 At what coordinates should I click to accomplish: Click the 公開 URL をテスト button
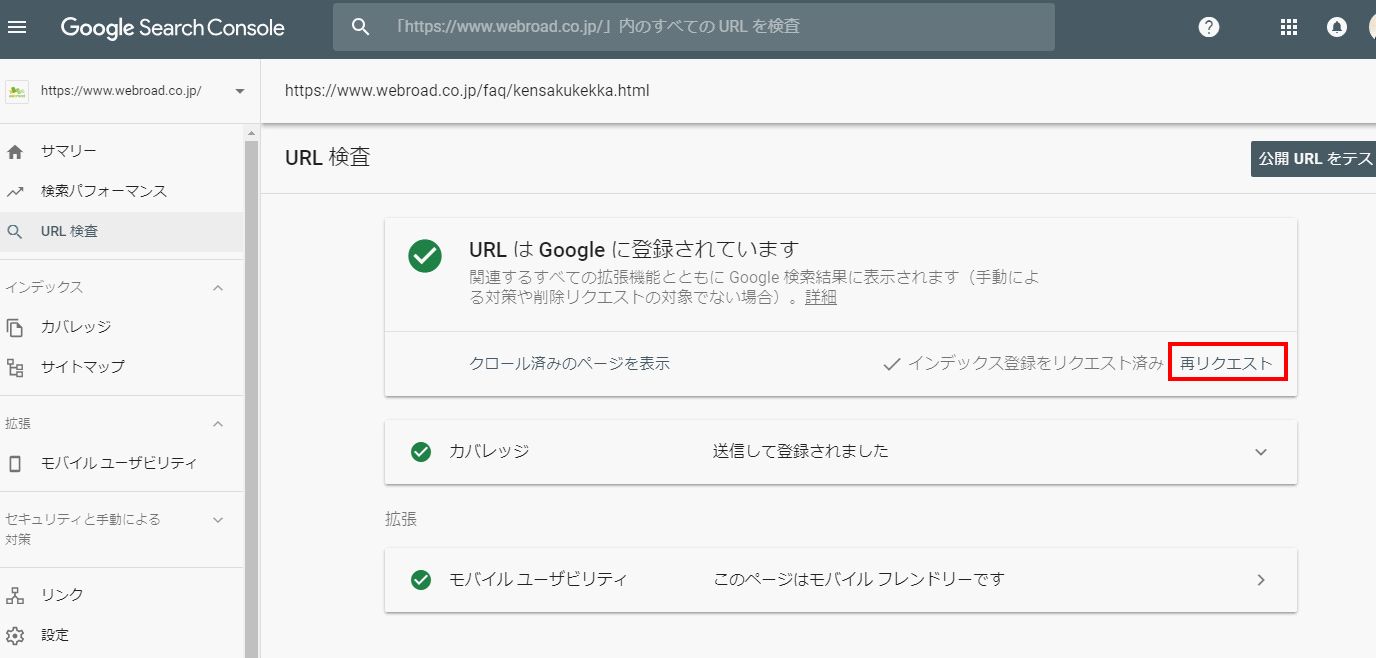coord(1313,159)
